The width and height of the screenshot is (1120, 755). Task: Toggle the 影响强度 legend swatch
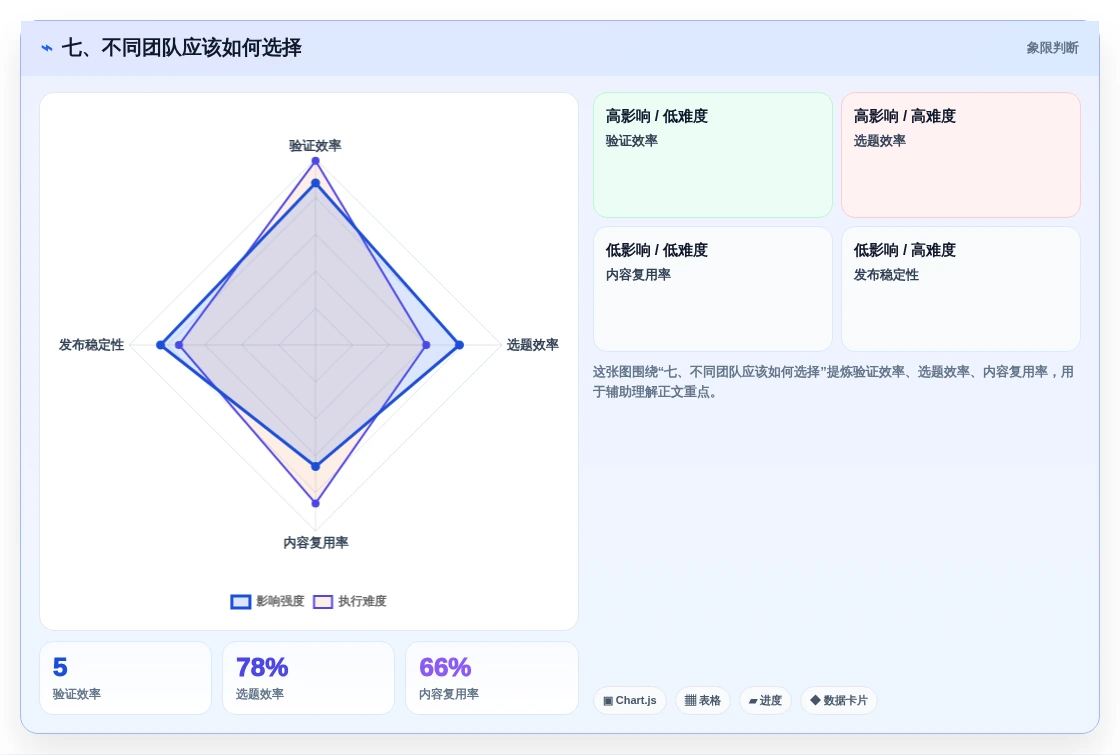point(241,601)
